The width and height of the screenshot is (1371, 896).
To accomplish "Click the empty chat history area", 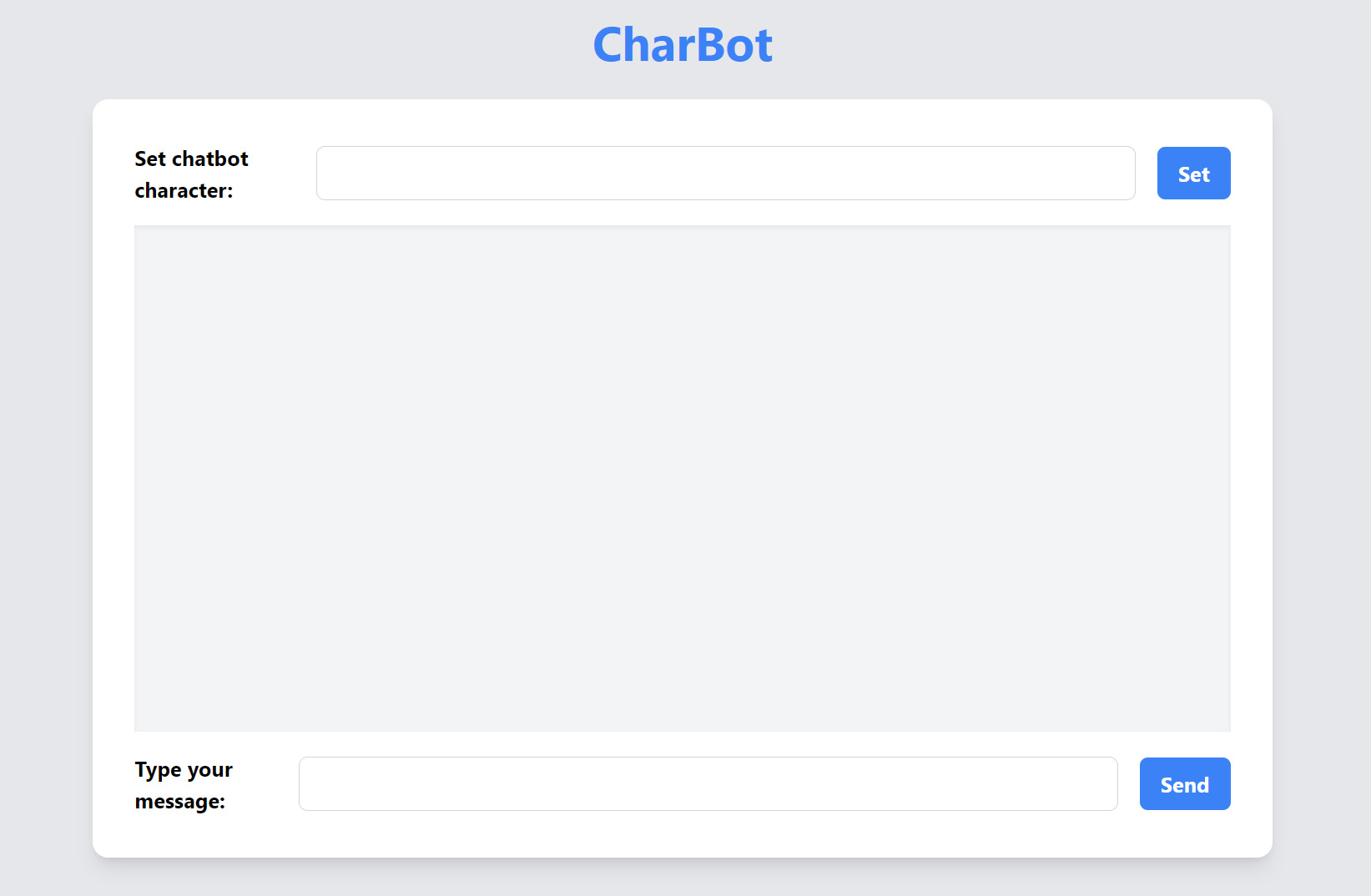I will pyautogui.click(x=682, y=478).
